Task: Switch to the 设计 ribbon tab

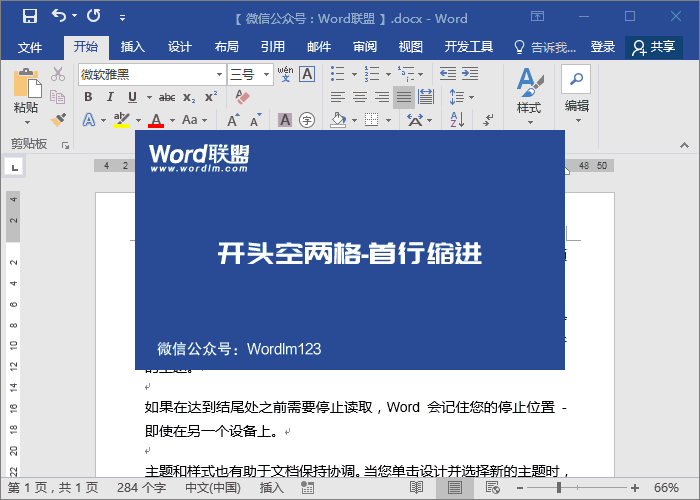Action: tap(179, 47)
